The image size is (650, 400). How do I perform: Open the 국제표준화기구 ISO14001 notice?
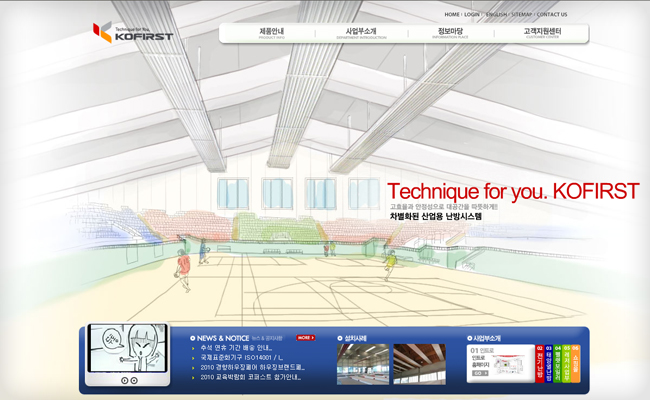click(242, 357)
